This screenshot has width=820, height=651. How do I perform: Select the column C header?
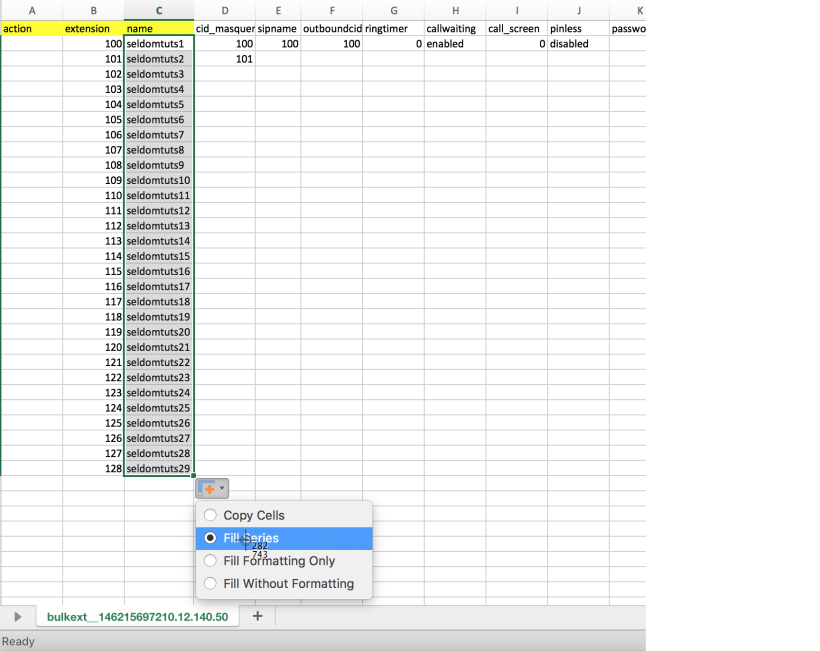click(x=159, y=10)
